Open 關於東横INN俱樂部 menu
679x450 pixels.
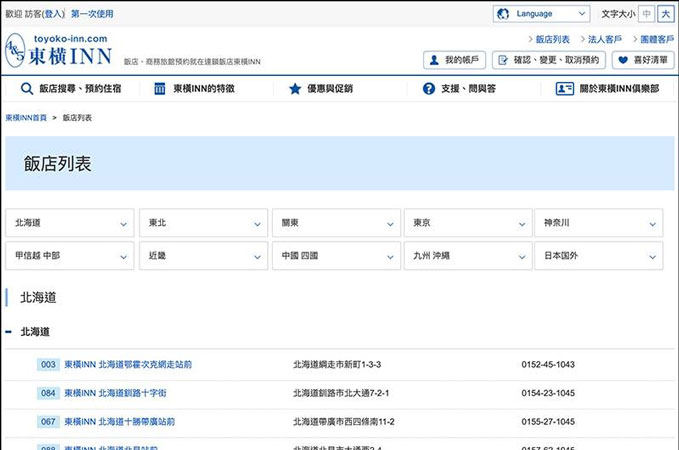pos(608,89)
